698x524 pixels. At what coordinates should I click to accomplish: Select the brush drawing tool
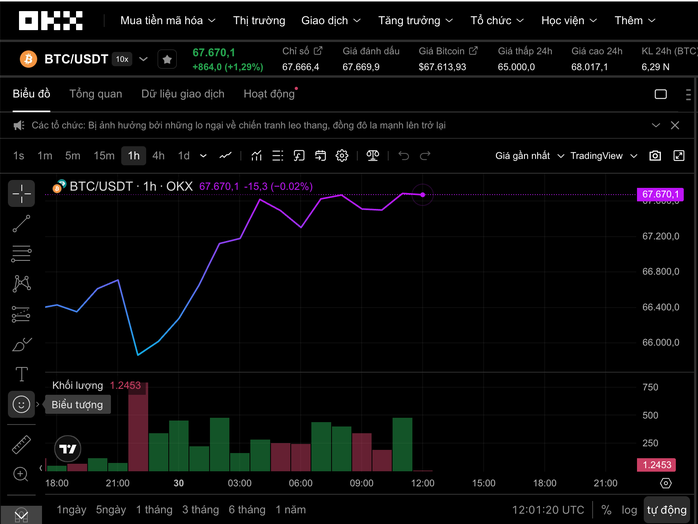(x=21, y=344)
